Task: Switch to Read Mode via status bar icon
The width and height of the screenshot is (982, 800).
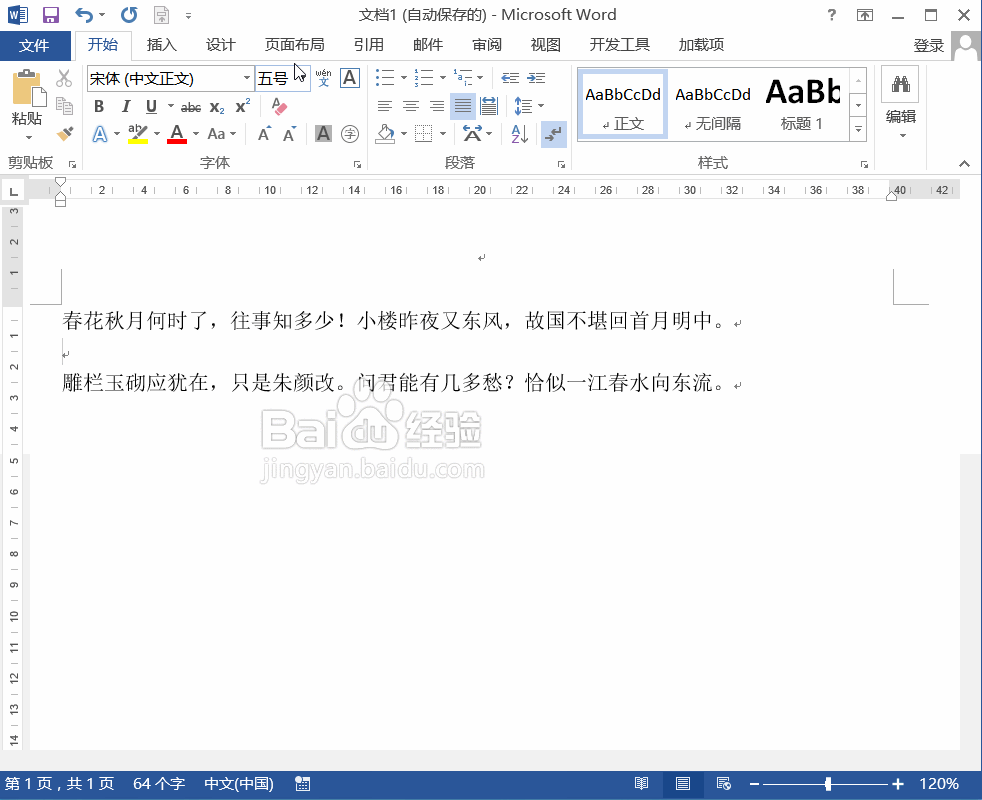Action: [642, 784]
